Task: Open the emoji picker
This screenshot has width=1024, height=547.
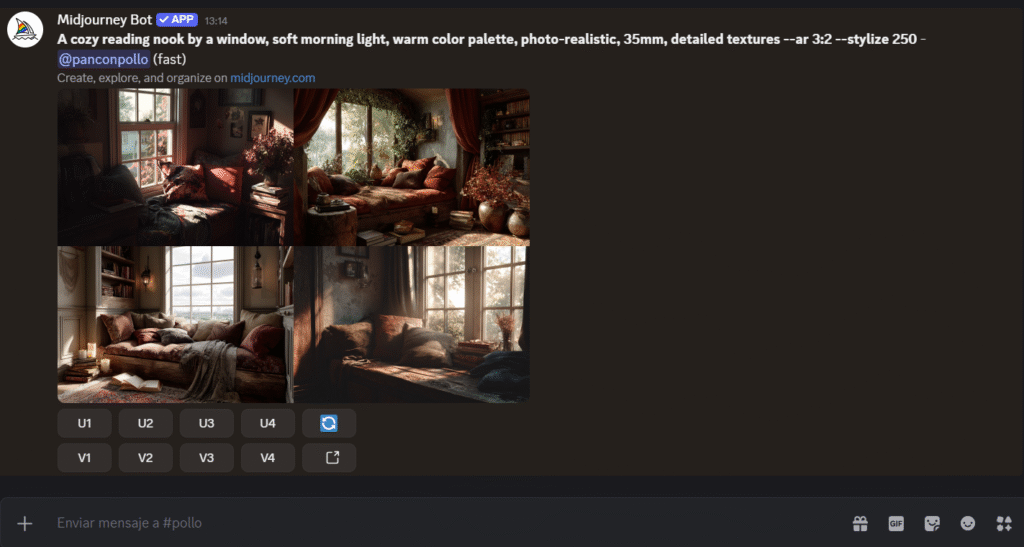Action: 968,523
